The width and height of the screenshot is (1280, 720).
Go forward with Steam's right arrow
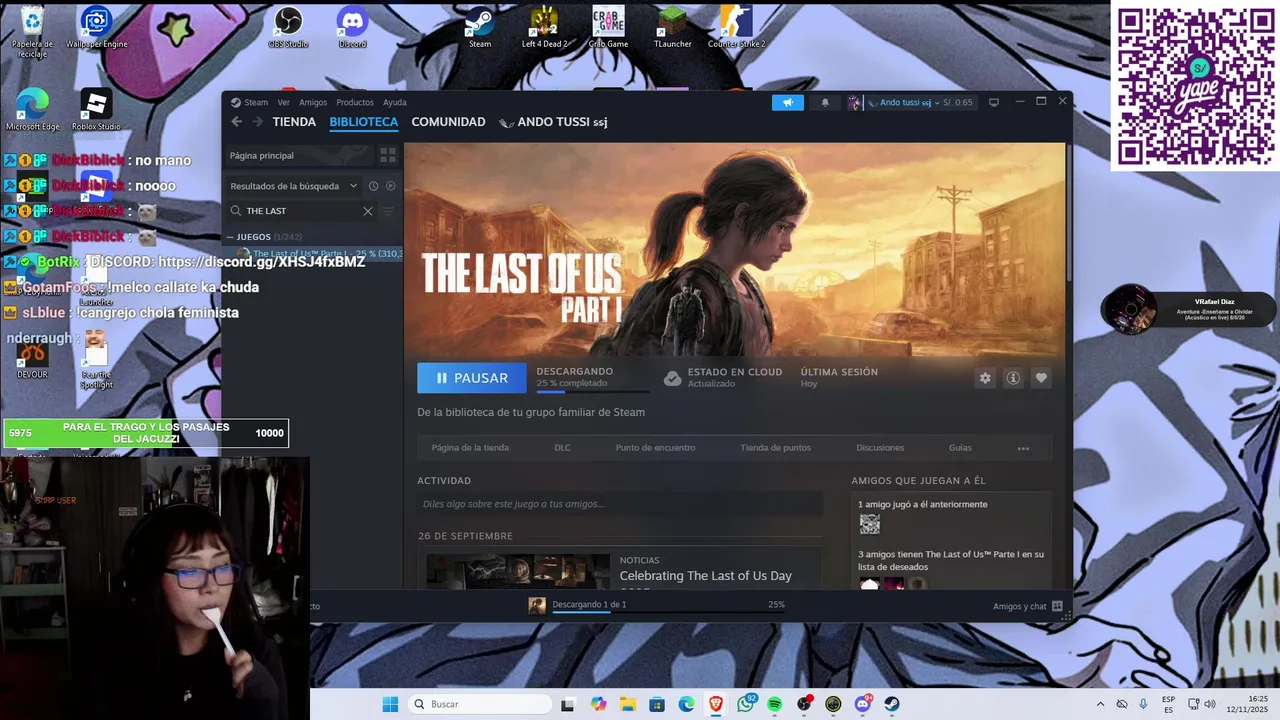(258, 122)
